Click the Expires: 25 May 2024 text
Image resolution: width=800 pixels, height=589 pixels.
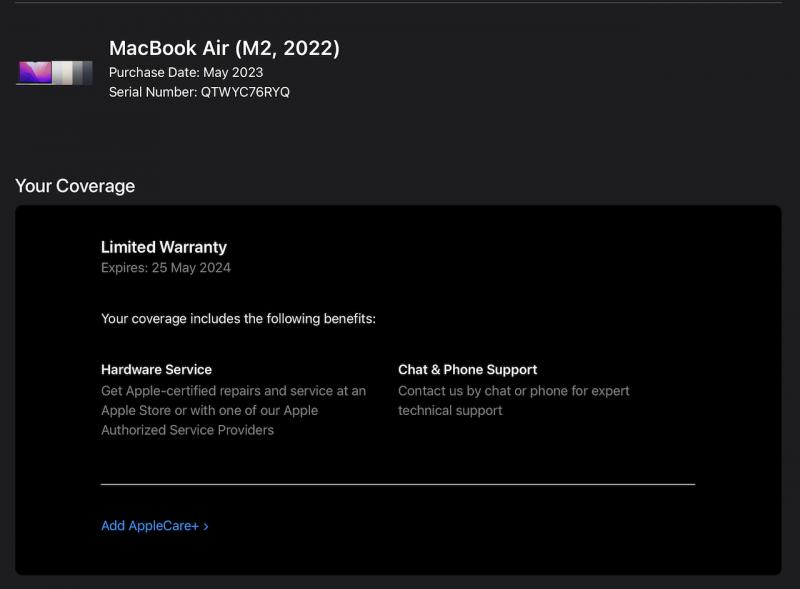166,267
